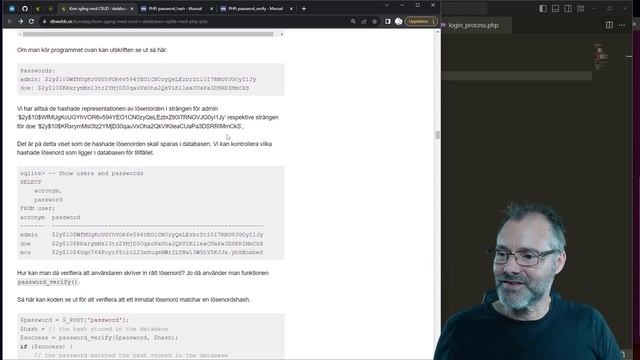Go forward in browser history
The image size is (640, 360).
20,21
